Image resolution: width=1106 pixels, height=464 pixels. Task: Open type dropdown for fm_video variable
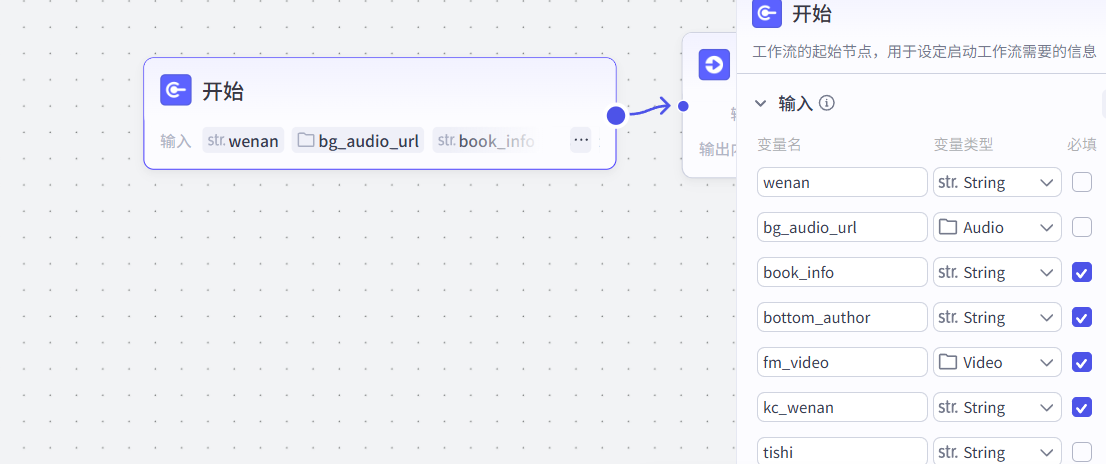coord(996,362)
